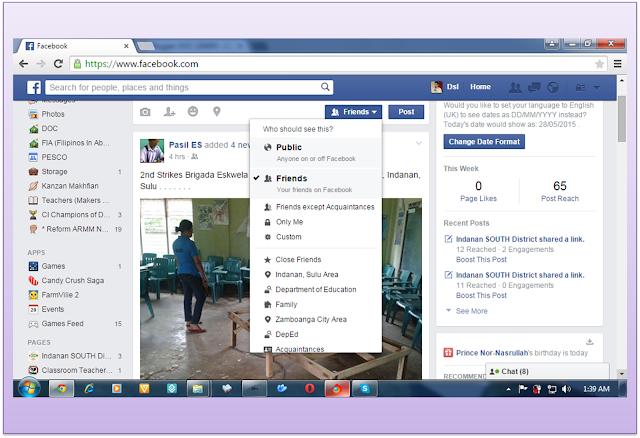Click the Post Reach count 65
640x438 pixels.
tap(560, 186)
